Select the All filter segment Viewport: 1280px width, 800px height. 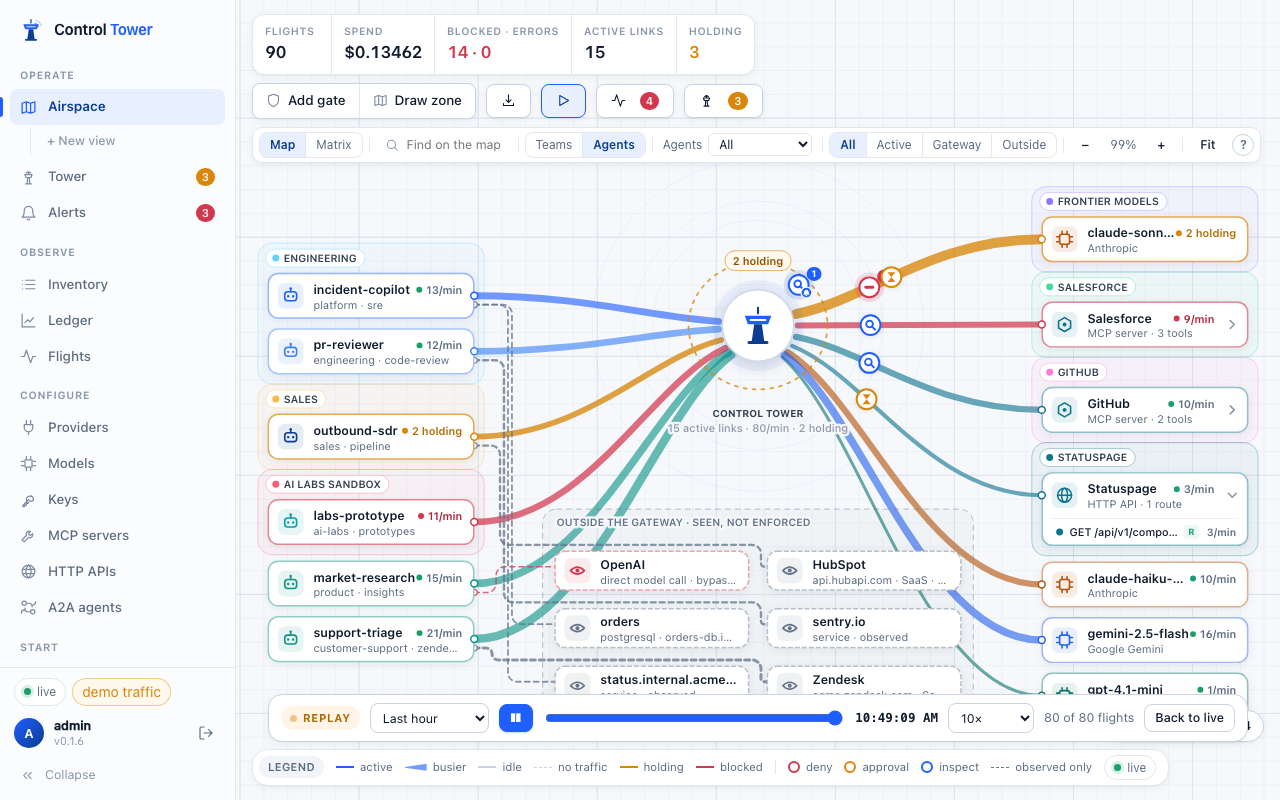(x=848, y=145)
